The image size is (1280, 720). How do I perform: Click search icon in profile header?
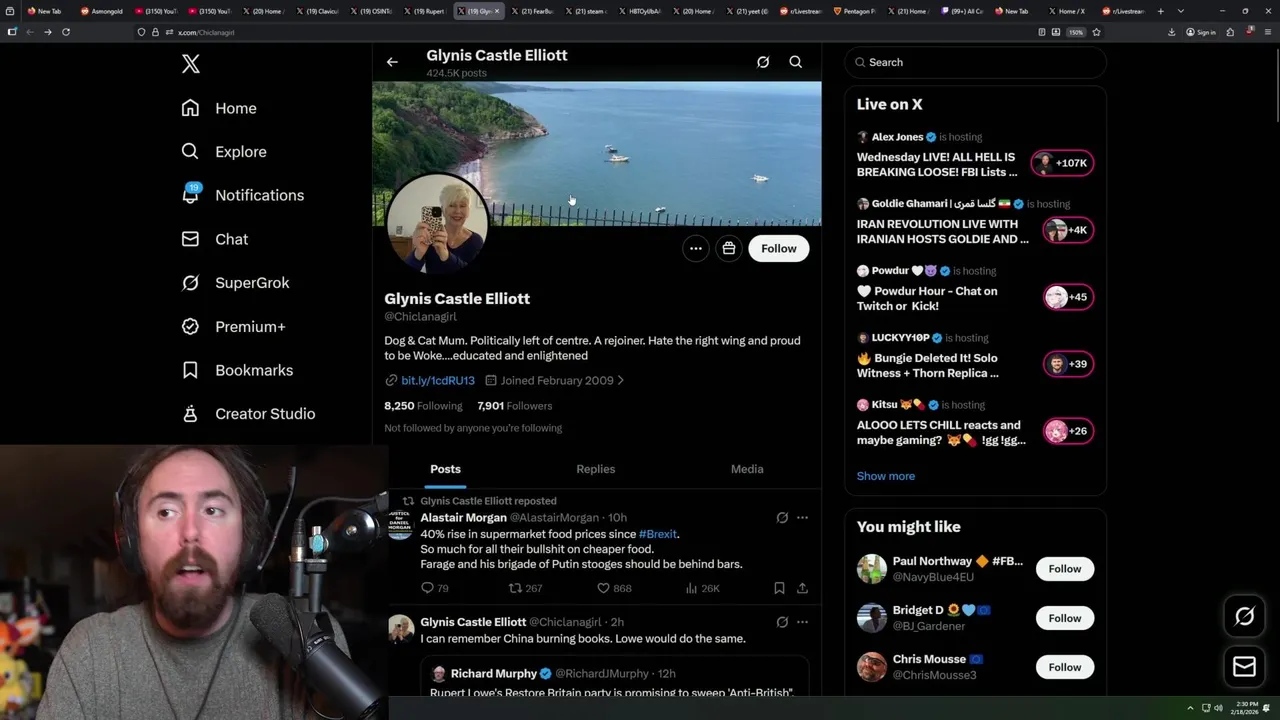coord(796,62)
